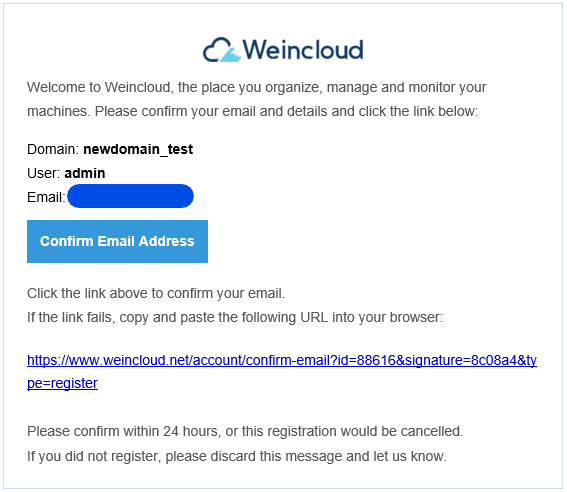Click 'If the link fails, copy and paste' text
The height and width of the screenshot is (492, 567).
(235, 317)
